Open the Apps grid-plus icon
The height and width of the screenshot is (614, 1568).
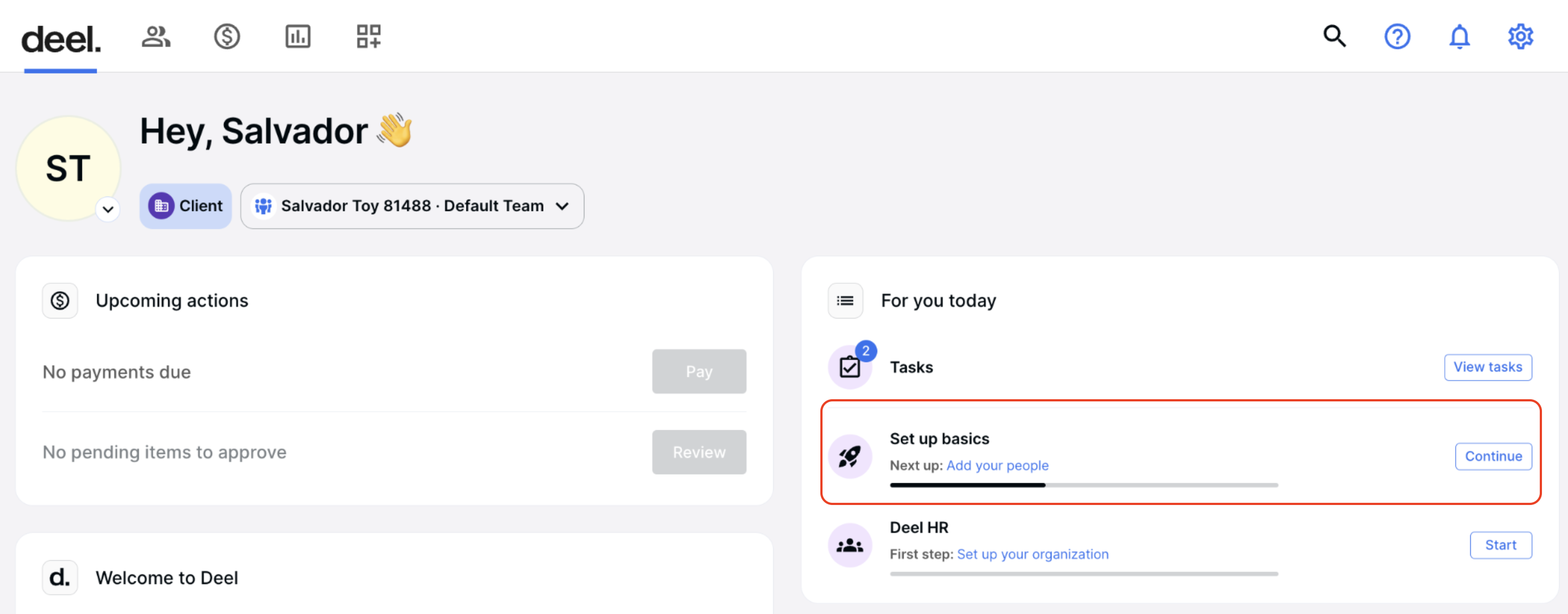[x=369, y=36]
